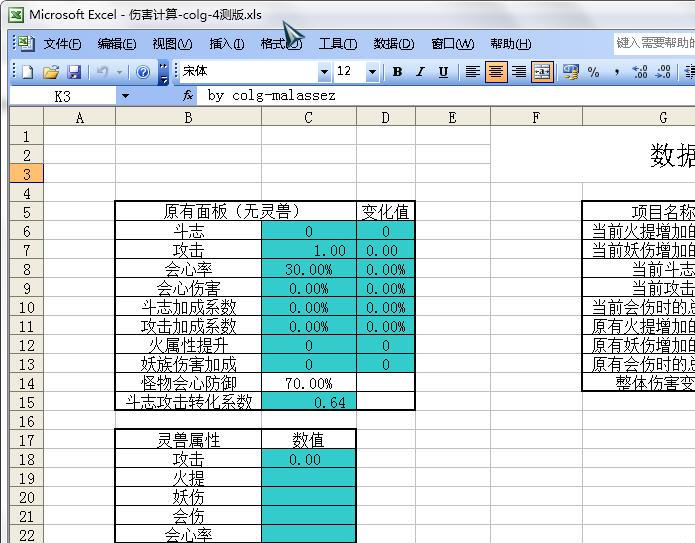Click the Increase Decimal icon
Screen dimensions: 695x543
(x=640, y=72)
